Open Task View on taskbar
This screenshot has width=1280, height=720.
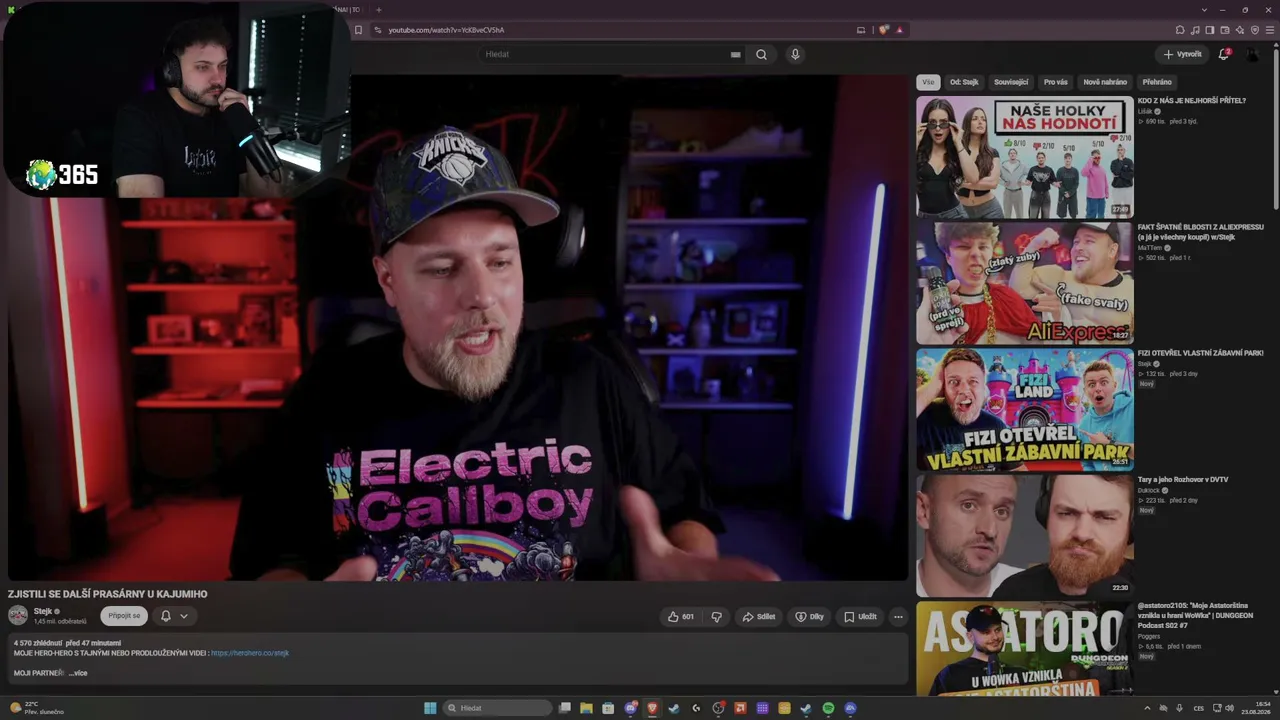[565, 708]
